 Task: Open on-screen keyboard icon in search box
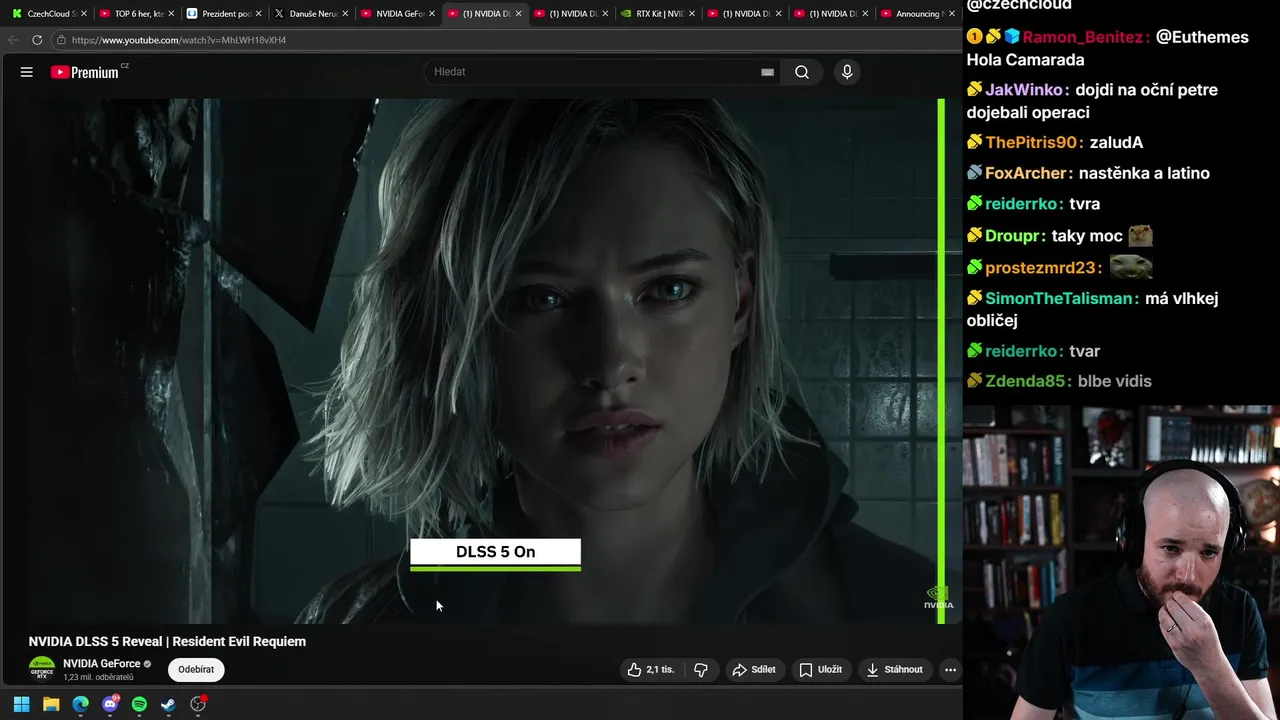click(x=767, y=72)
